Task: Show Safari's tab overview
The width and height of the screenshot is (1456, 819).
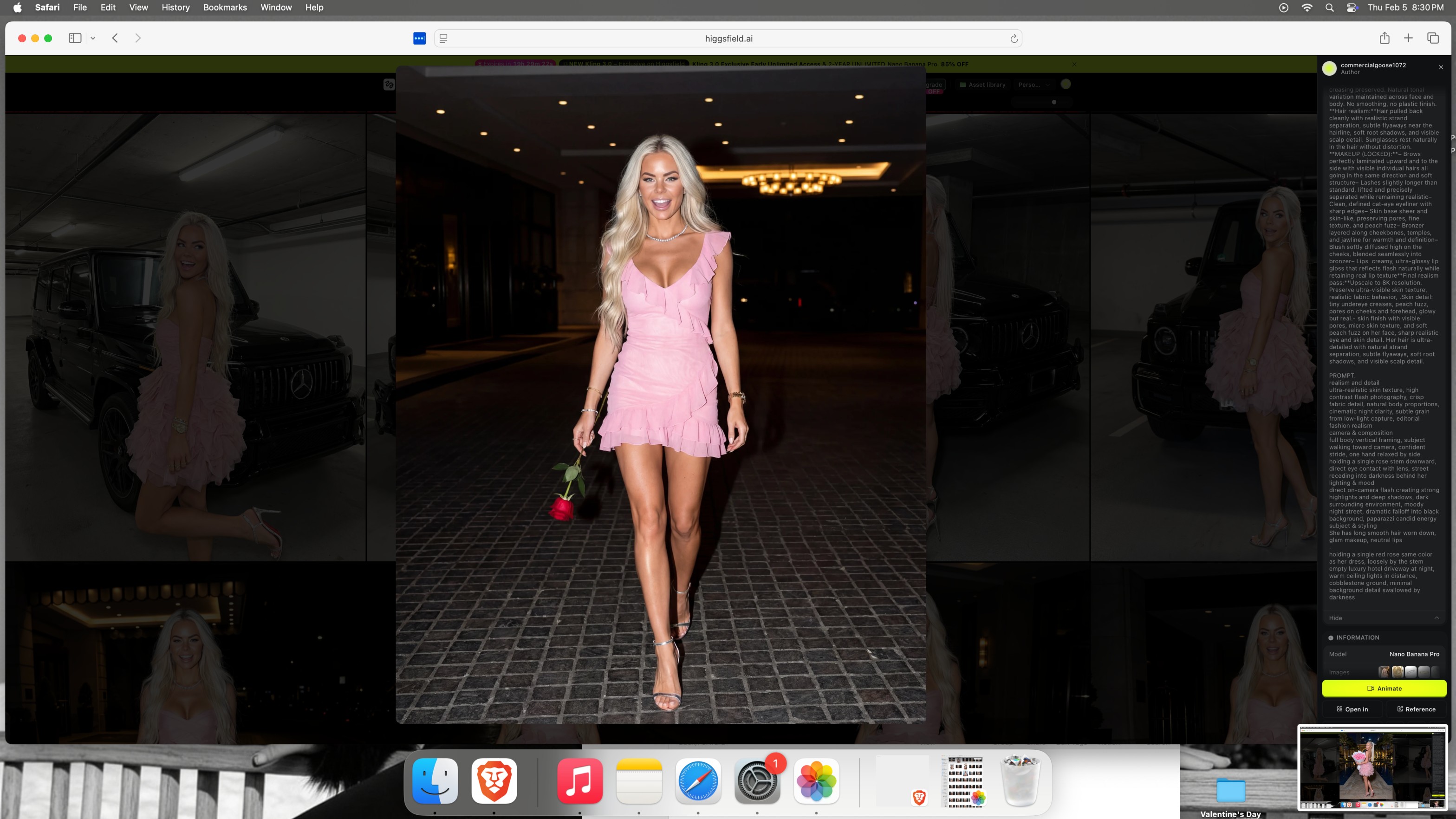Action: pyautogui.click(x=1432, y=38)
